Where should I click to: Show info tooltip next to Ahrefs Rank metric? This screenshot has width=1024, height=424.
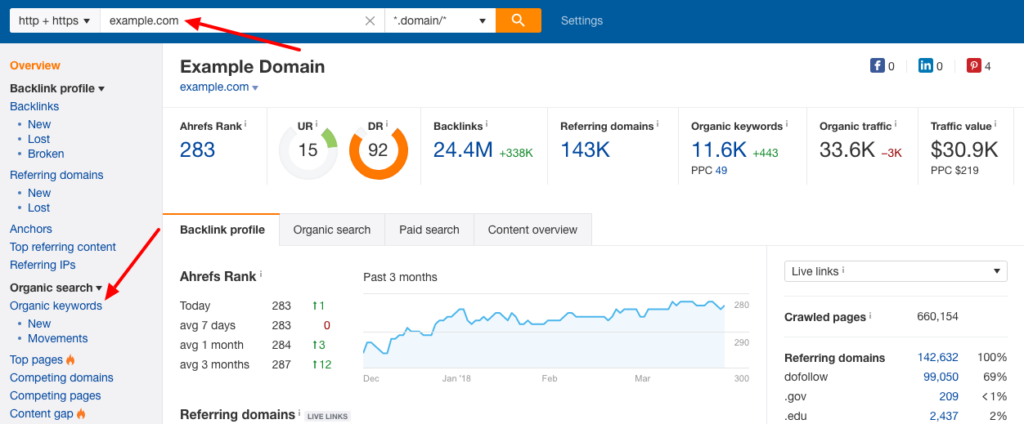246,123
